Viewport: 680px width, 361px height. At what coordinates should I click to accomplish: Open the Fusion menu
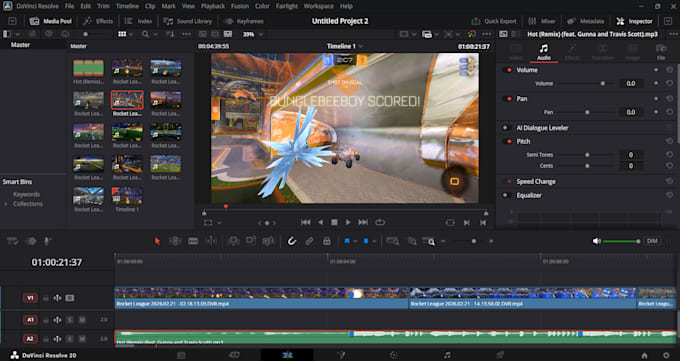[x=240, y=6]
